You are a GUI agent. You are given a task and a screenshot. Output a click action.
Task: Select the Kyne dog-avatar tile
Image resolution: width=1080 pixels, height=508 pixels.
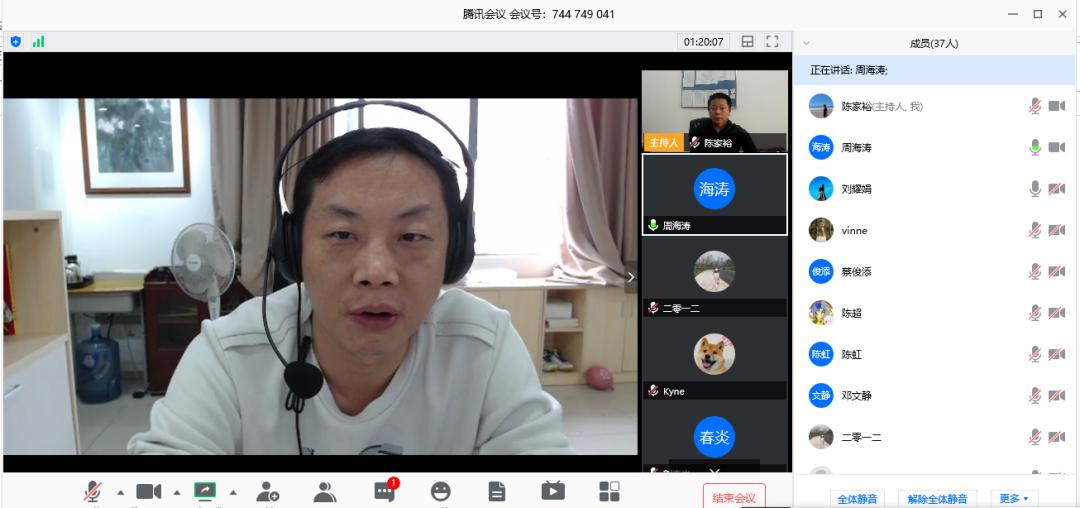pyautogui.click(x=715, y=360)
